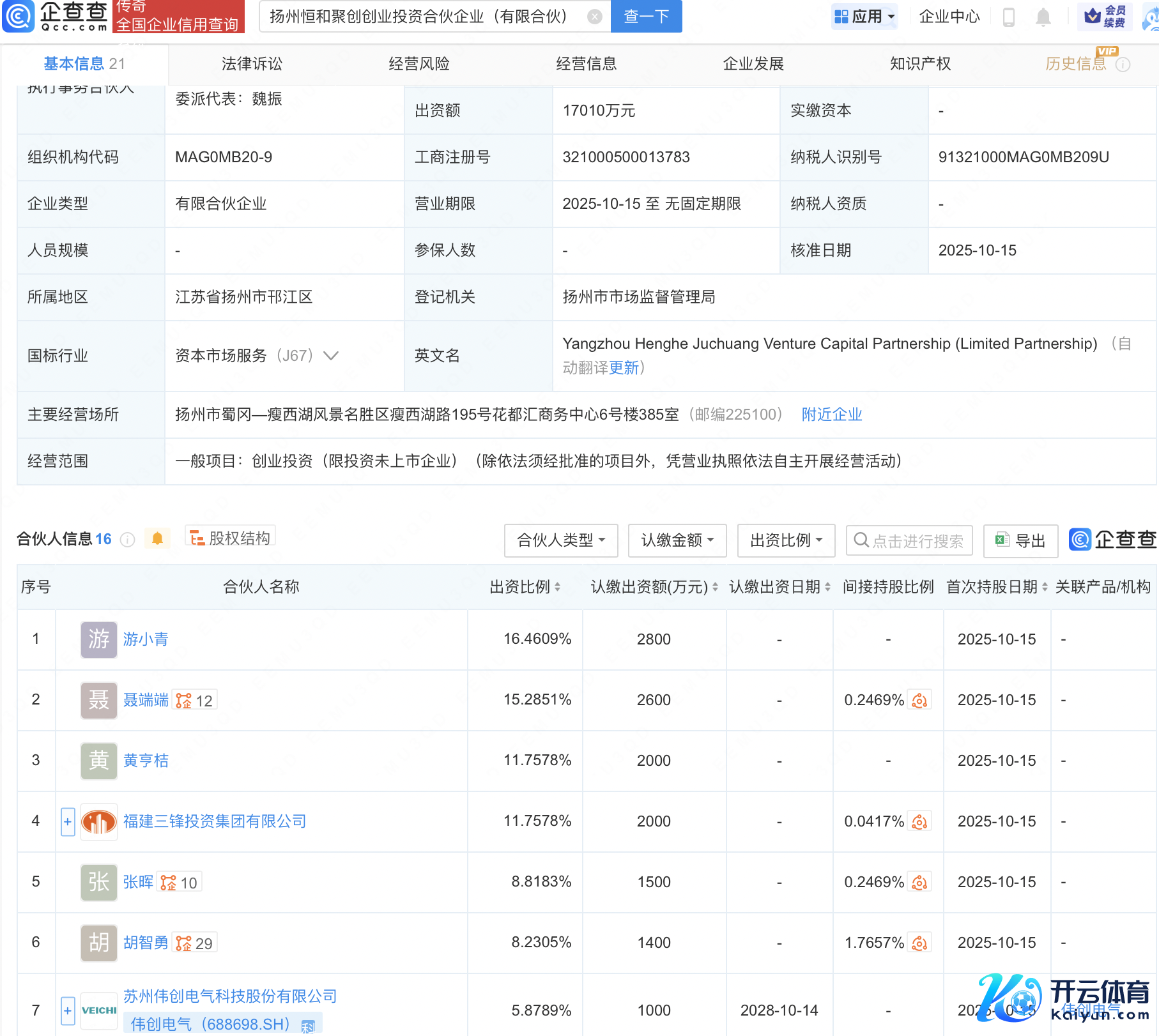Click the notification bell in header
Image resolution: width=1159 pixels, height=1036 pixels.
coord(1043,17)
